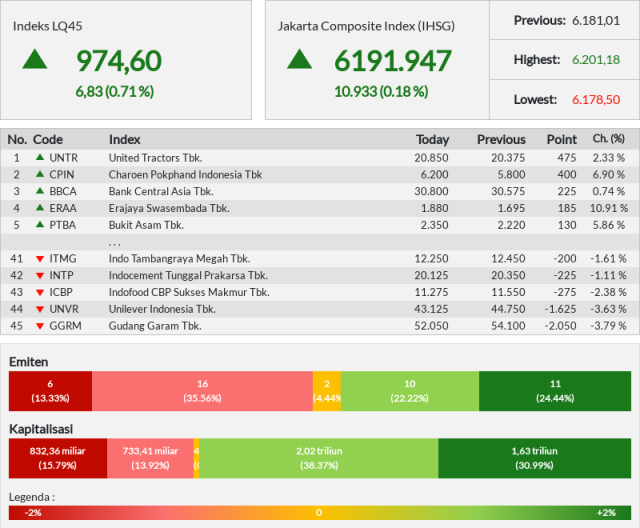Click the UNTR stock code
Viewport: 640px width, 528px height.
64,158
